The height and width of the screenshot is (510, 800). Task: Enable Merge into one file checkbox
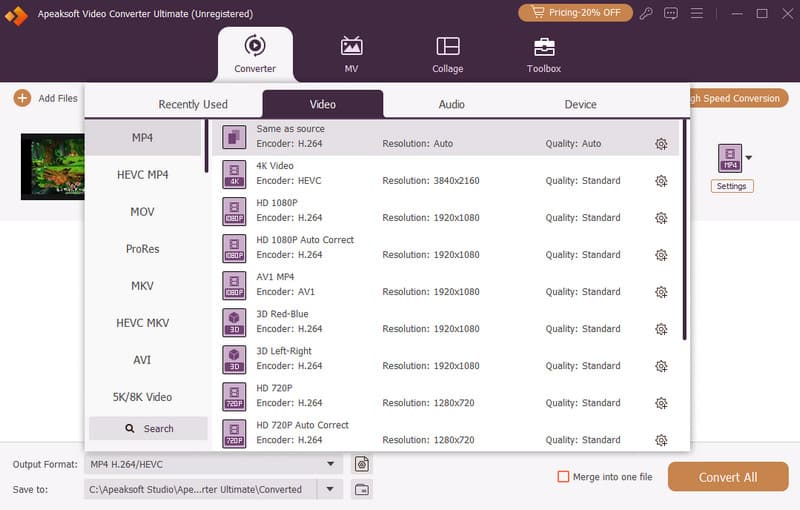pyautogui.click(x=563, y=477)
